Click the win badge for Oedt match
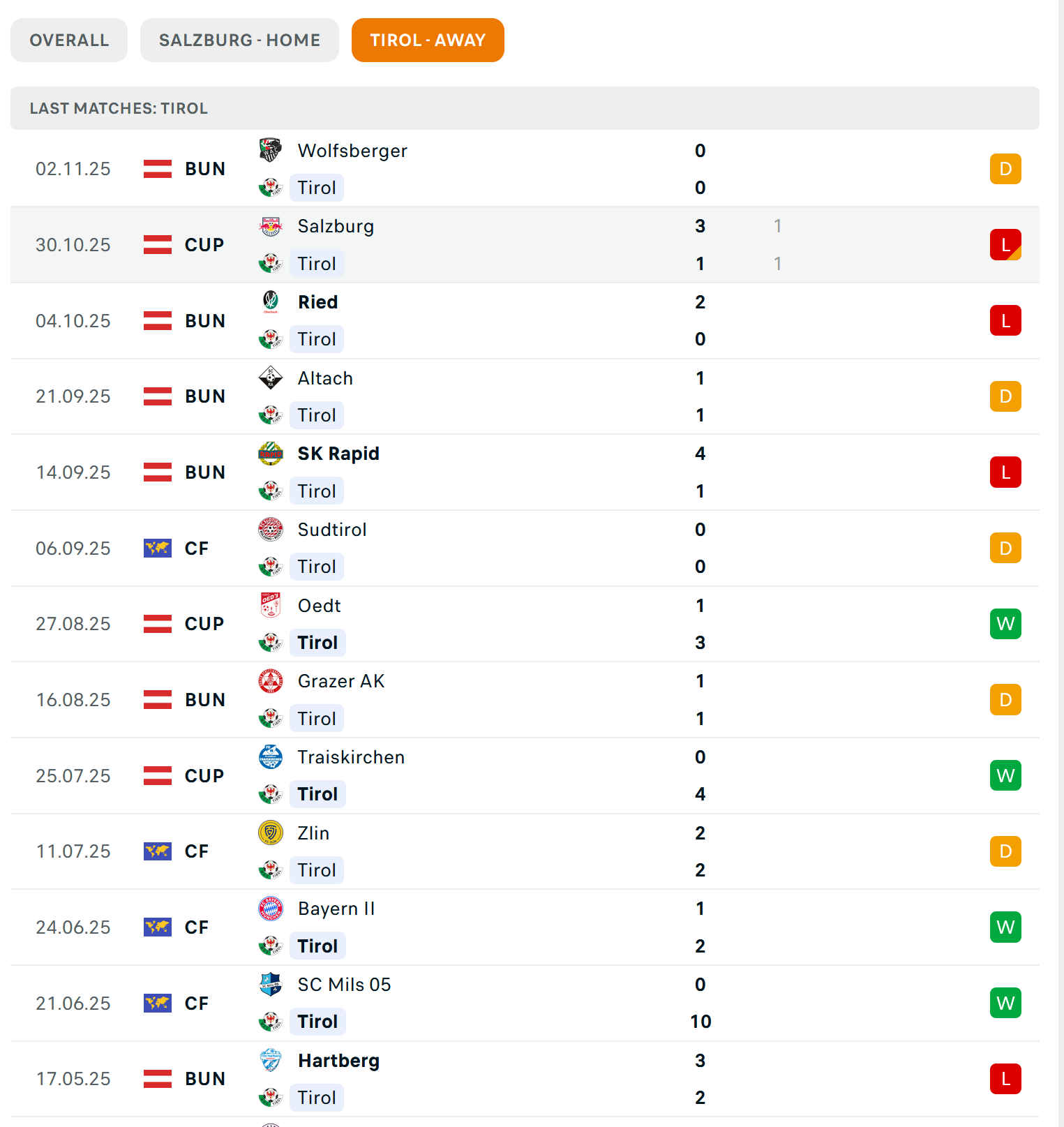Image resolution: width=1064 pixels, height=1127 pixels. (x=1005, y=624)
